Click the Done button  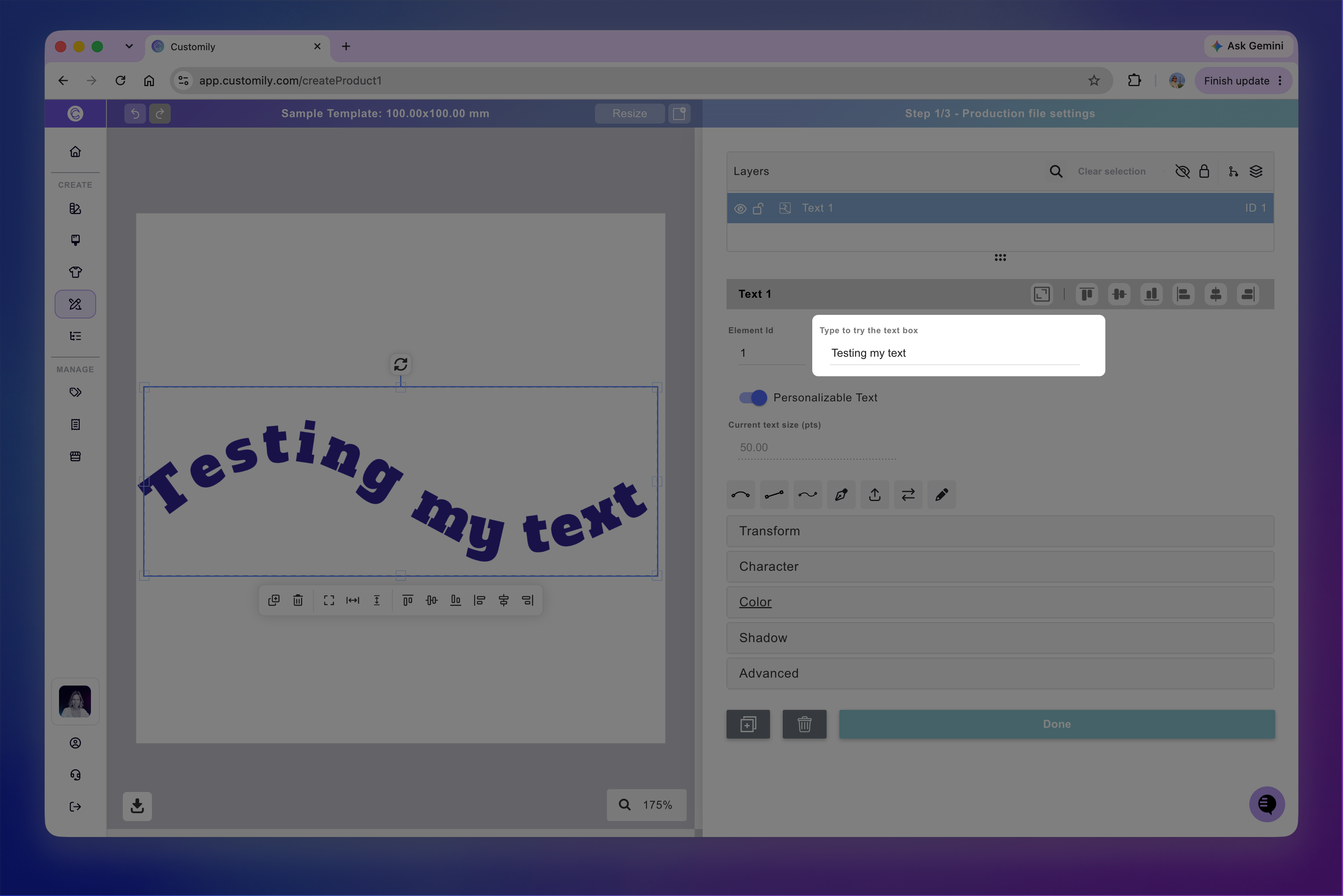(1057, 724)
